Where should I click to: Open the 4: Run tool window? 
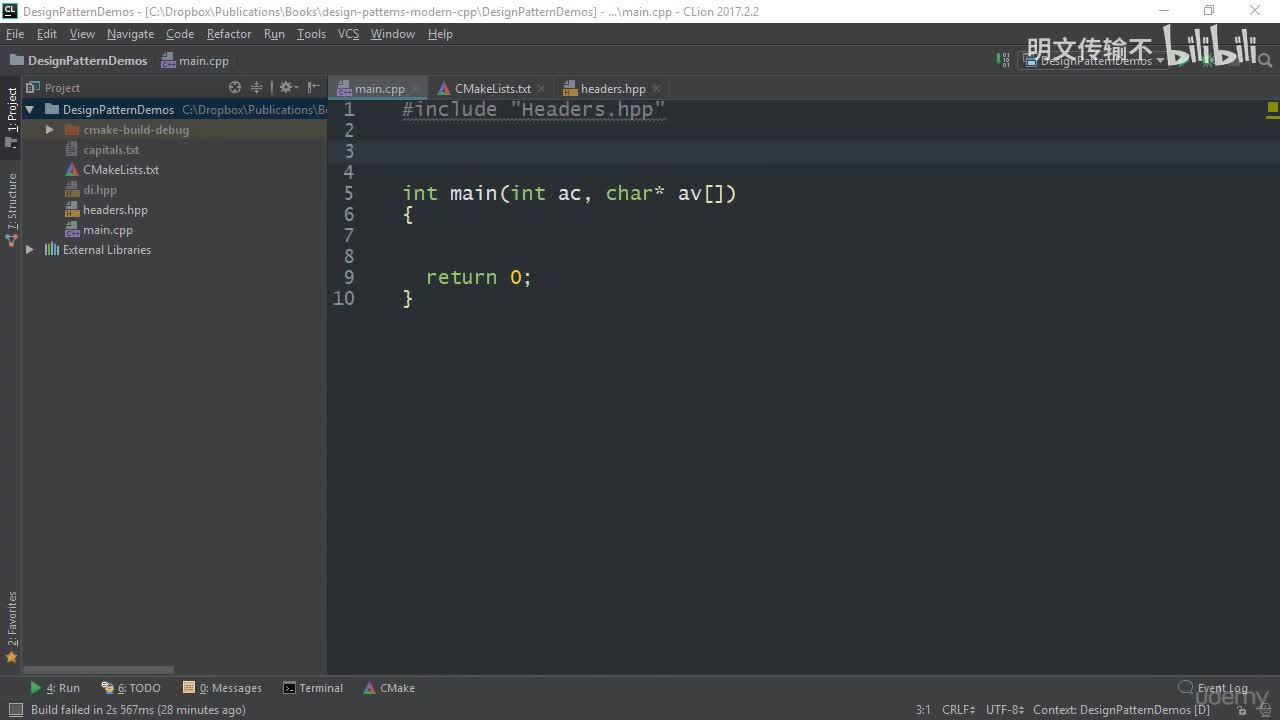[55, 688]
